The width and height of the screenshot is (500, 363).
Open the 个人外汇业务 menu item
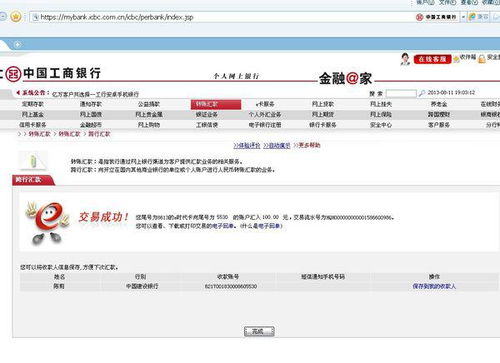(x=265, y=115)
